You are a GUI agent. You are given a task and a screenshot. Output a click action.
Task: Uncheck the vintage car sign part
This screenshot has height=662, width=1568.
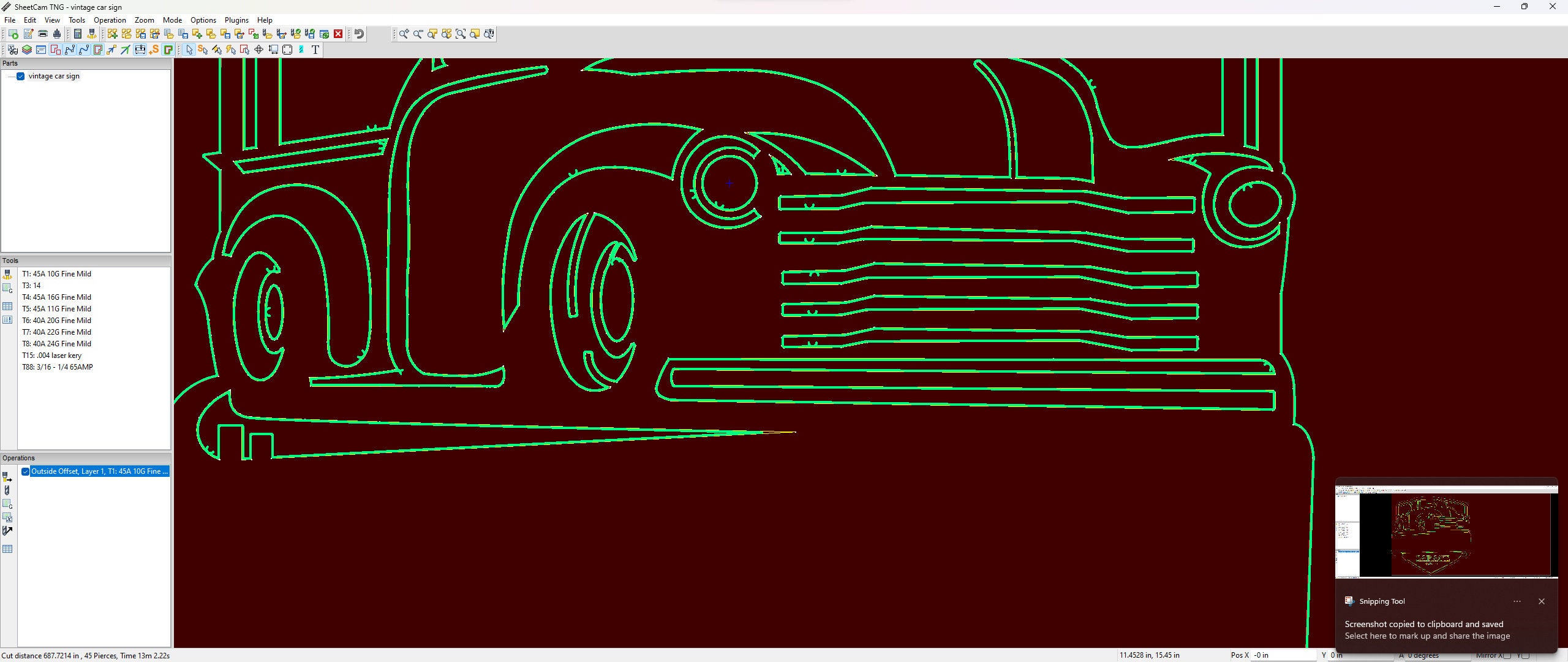(x=20, y=76)
